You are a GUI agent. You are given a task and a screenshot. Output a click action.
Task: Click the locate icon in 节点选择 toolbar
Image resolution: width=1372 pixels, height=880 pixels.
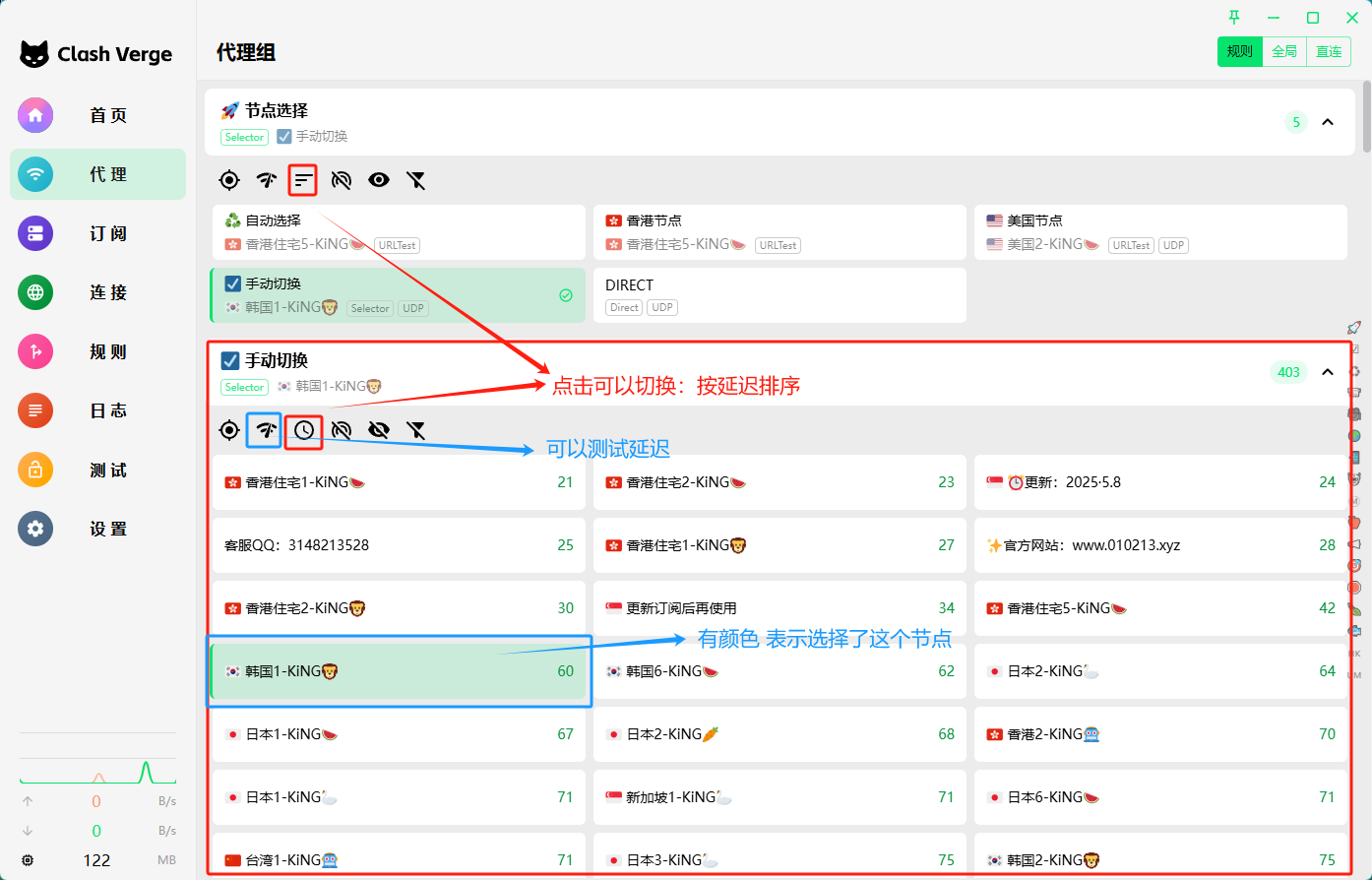click(x=229, y=180)
